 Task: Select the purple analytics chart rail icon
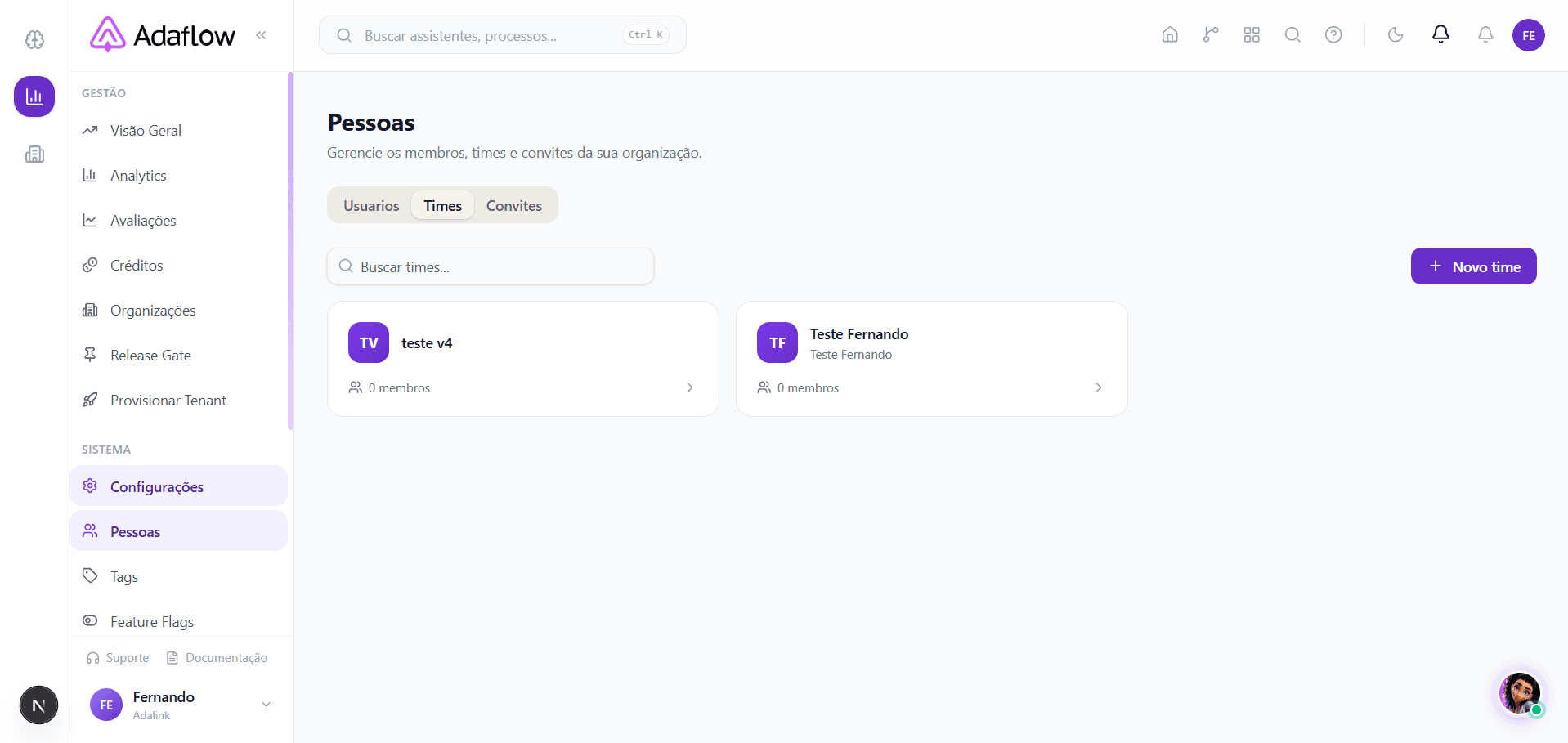[34, 96]
